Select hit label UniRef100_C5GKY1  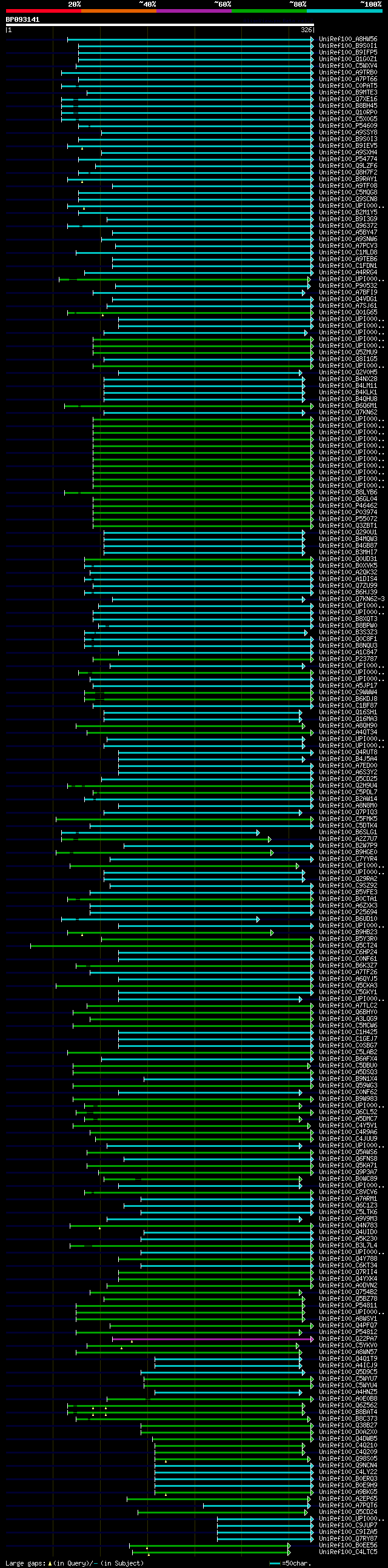click(348, 993)
